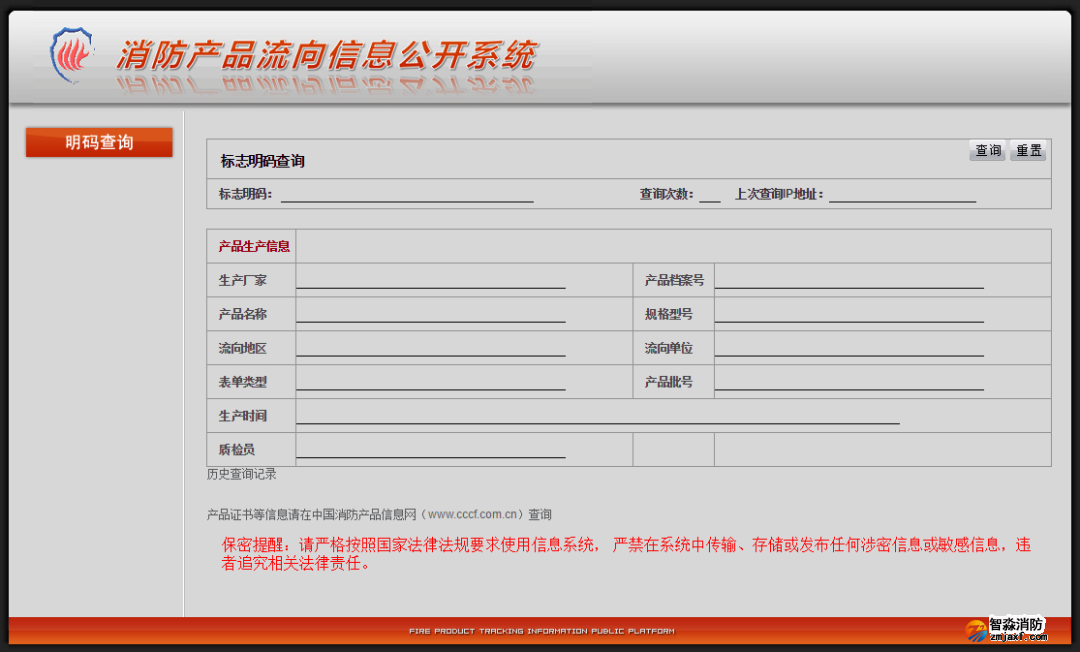
Task: Open the 历史查询记录 link
Action: click(242, 474)
